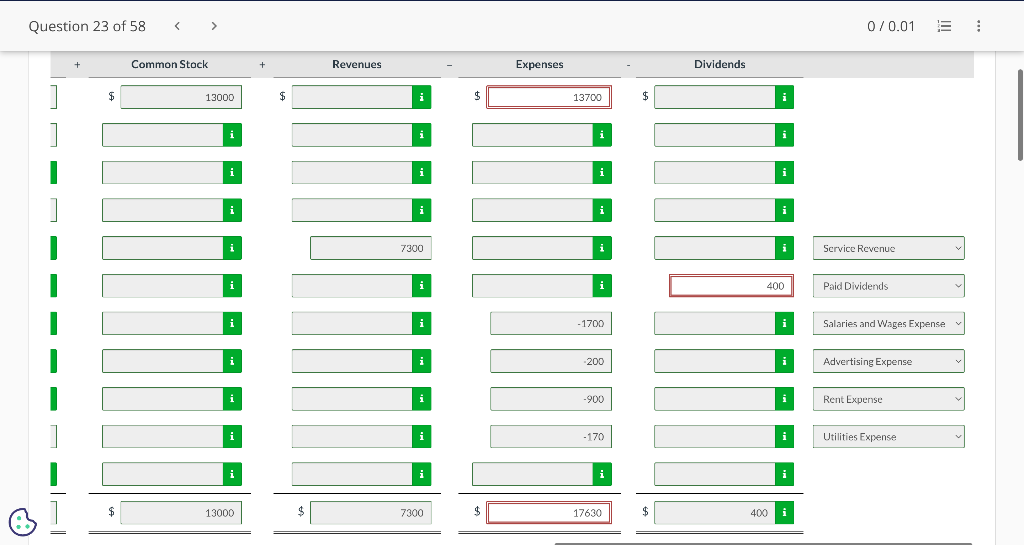Screen dimensions: 1024x545
Task: Click the Expenses column header
Action: coord(539,64)
